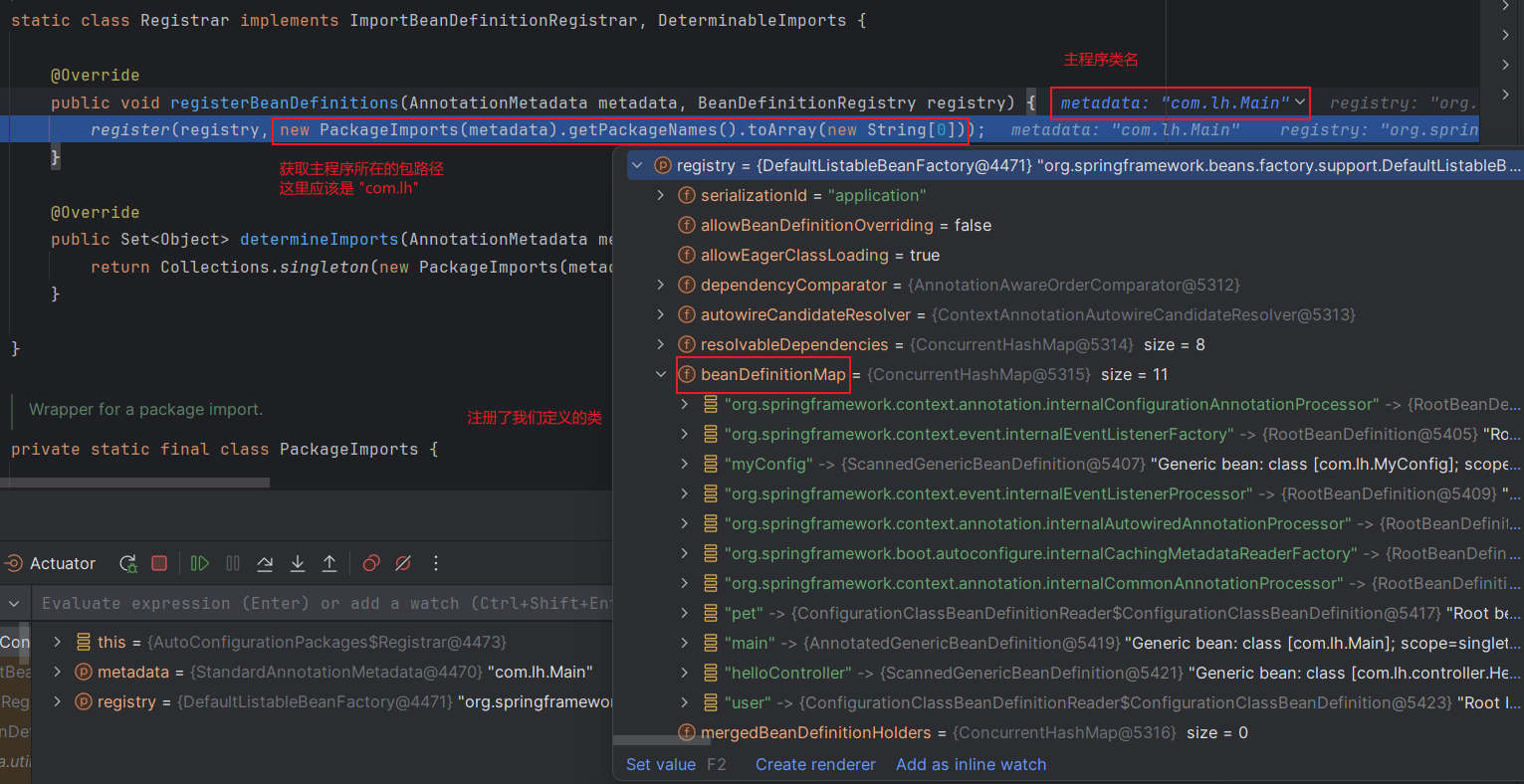Viewport: 1524px width, 784px height.
Task: Click the Step Over icon
Action: [x=265, y=563]
